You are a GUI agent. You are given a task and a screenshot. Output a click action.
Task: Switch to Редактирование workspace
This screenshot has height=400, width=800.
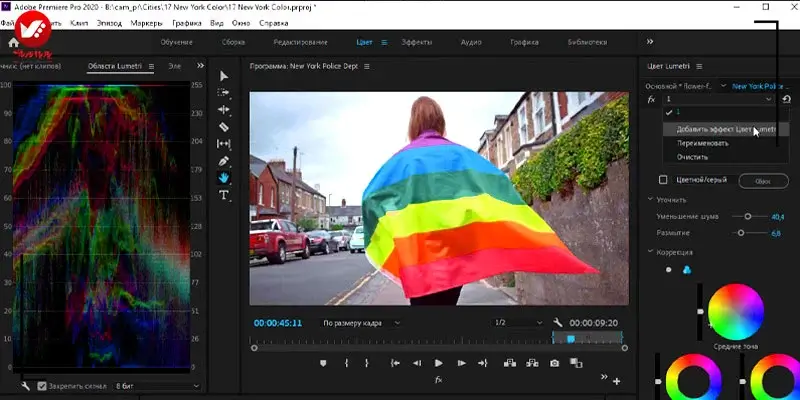click(301, 42)
